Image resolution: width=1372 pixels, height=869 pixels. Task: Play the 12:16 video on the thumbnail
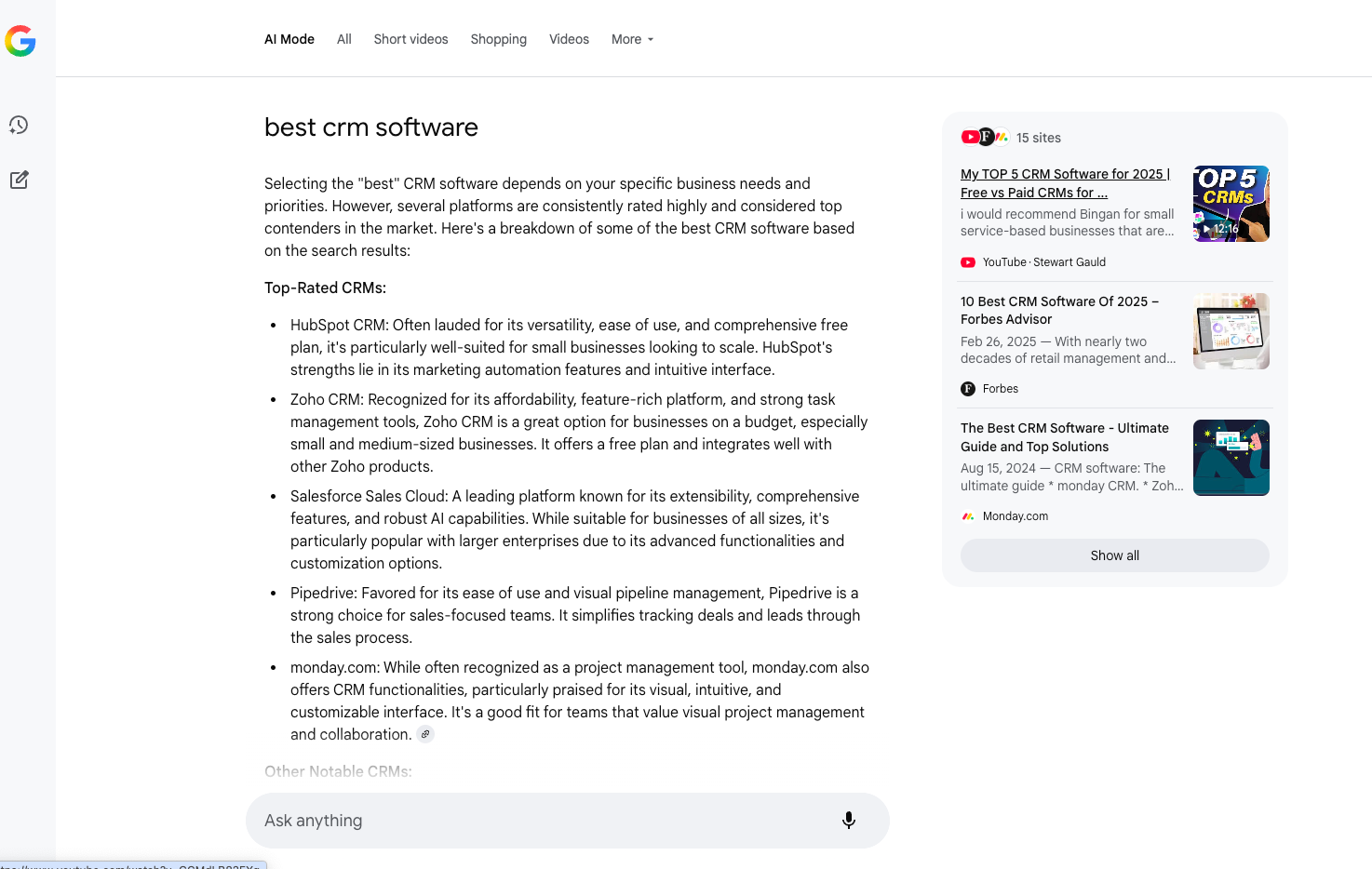coord(1220,228)
